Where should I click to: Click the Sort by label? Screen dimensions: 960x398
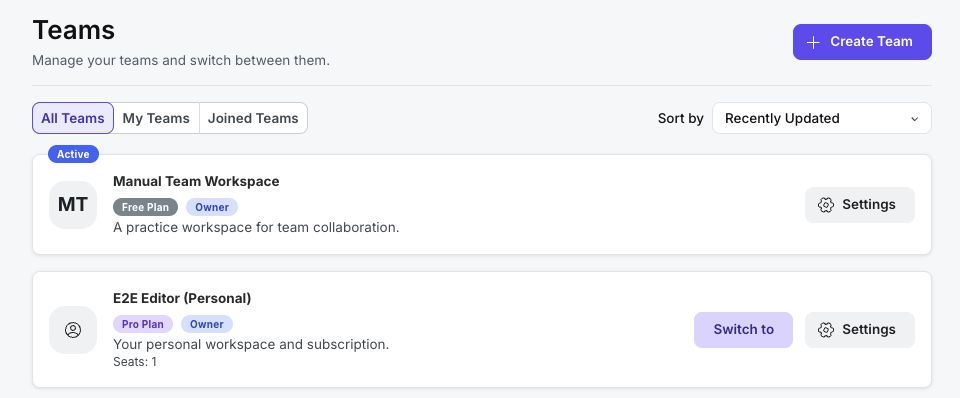680,119
